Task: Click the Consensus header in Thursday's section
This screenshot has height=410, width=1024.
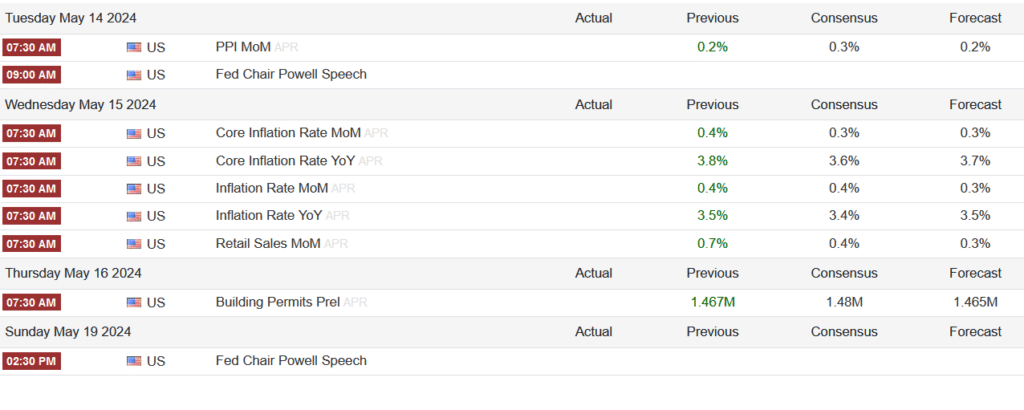Action: [844, 273]
